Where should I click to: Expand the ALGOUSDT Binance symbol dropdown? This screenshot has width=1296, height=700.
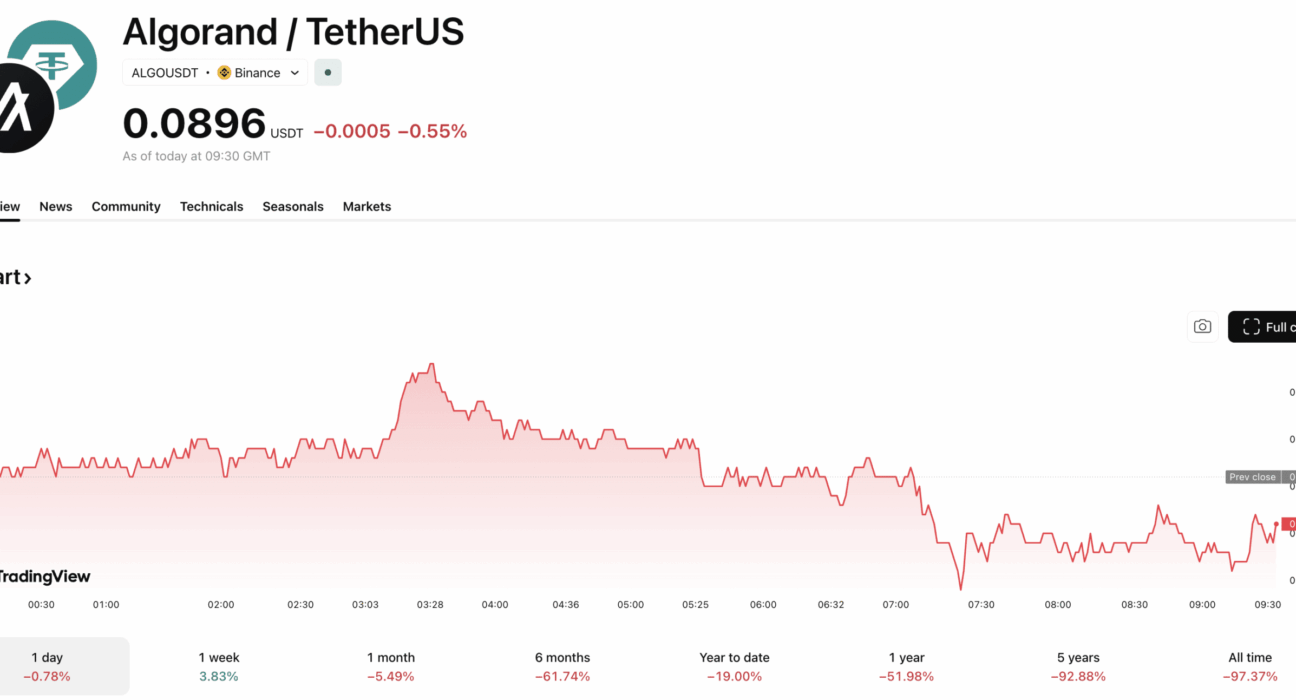point(295,73)
